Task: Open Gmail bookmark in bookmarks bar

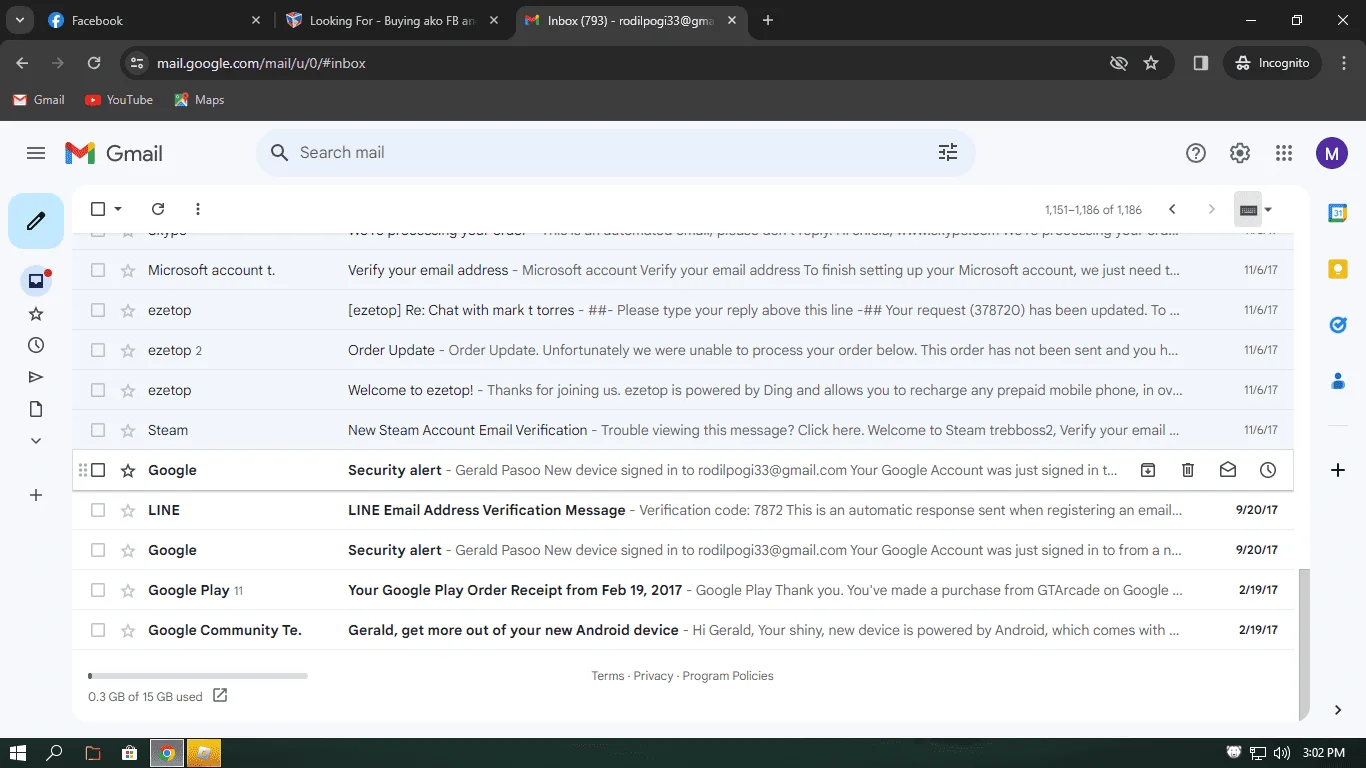Action: coord(38,100)
